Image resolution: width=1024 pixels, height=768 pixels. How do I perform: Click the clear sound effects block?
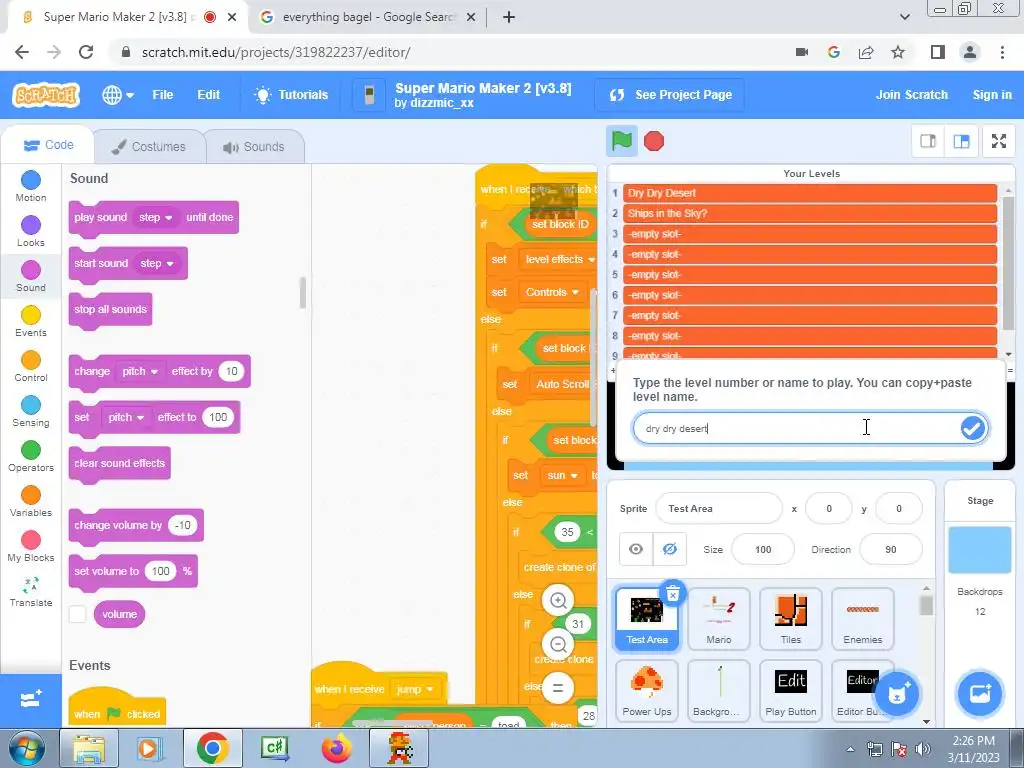pyautogui.click(x=120, y=464)
